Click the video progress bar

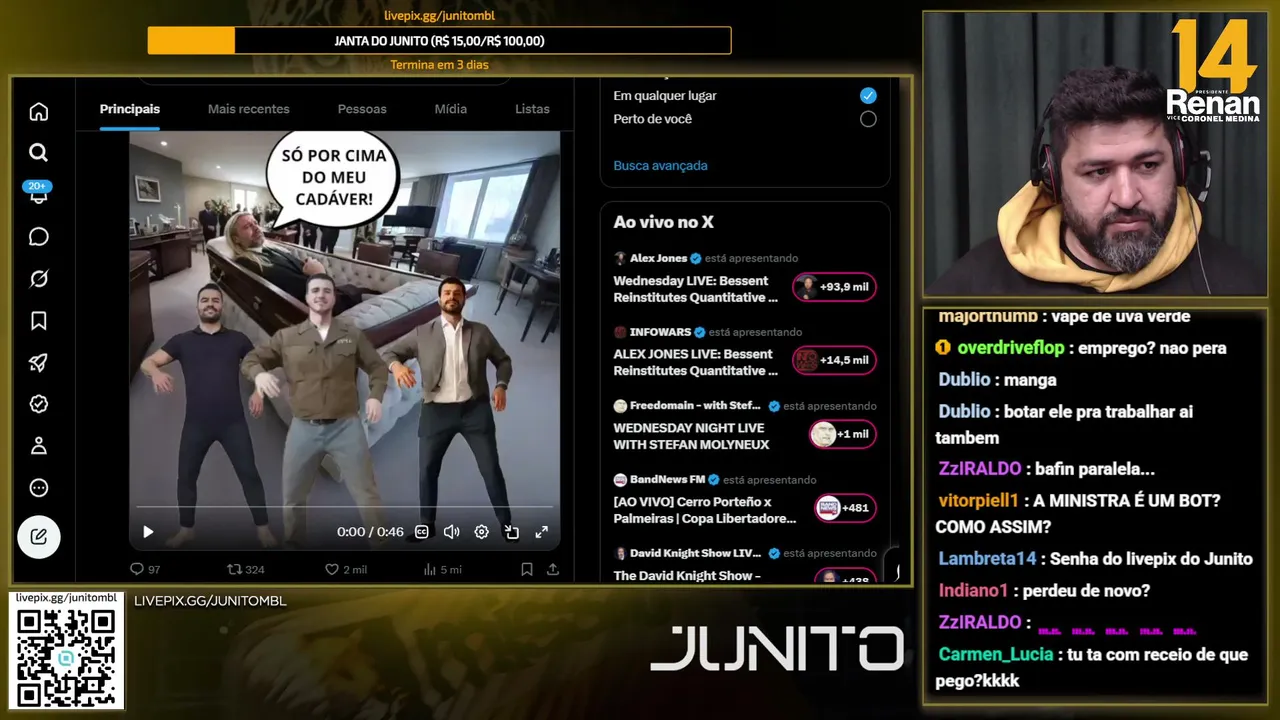[344, 508]
